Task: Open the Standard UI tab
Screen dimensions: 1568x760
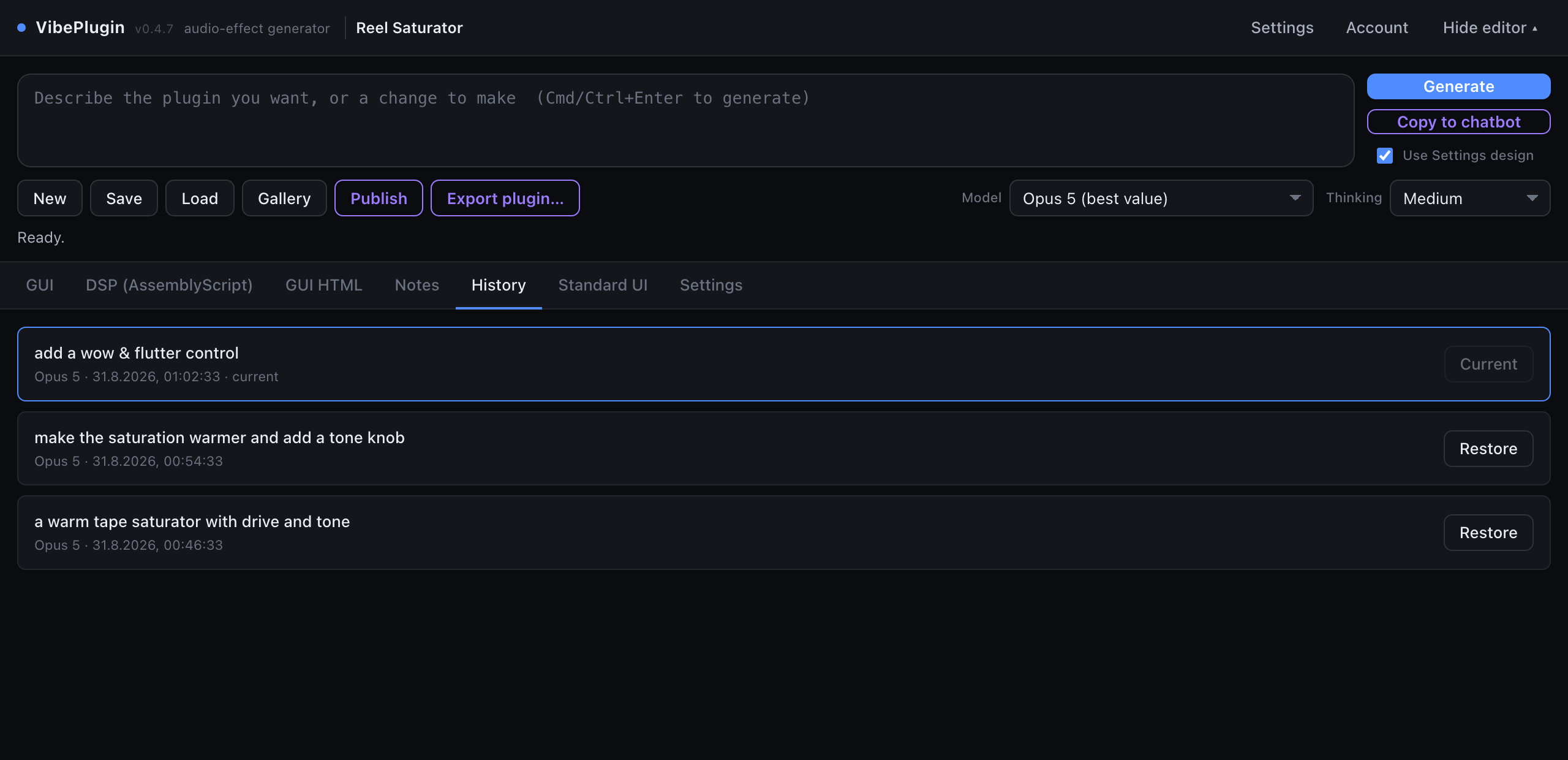Action: tap(603, 285)
